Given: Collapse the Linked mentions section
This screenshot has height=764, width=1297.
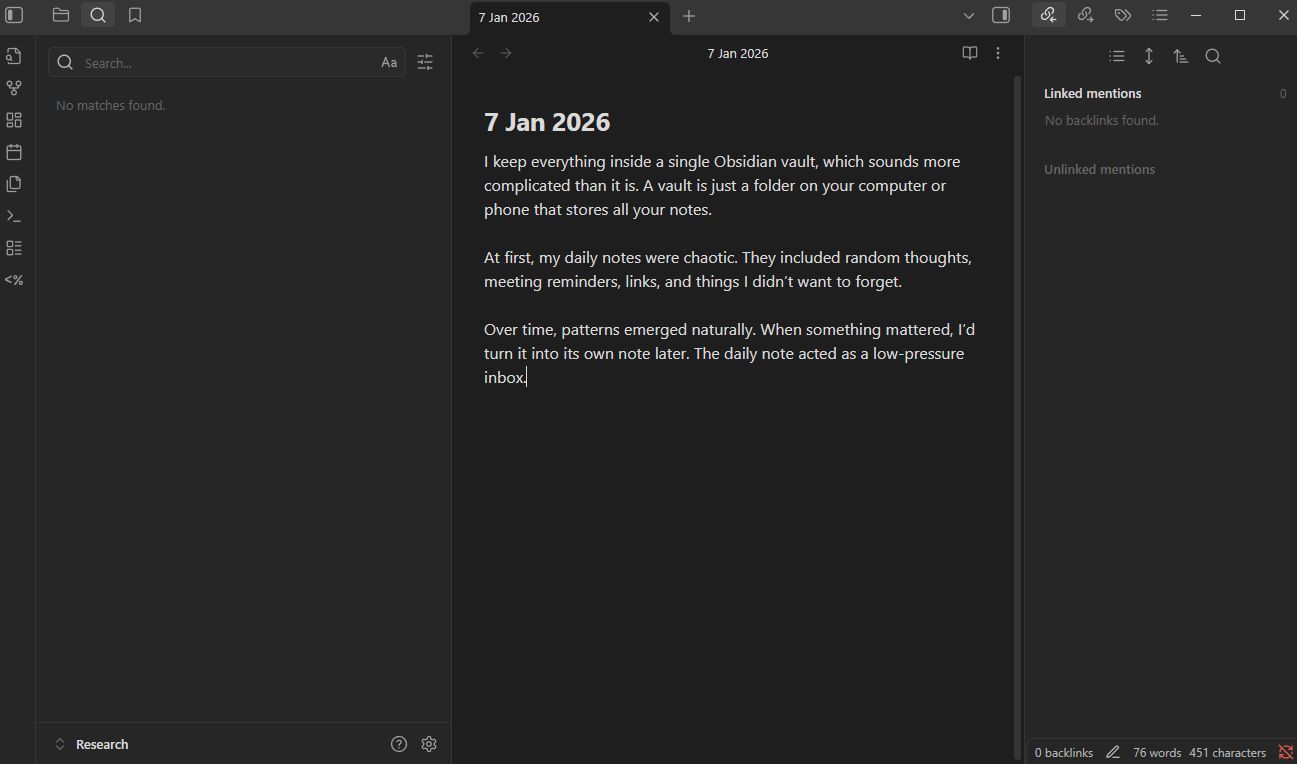Looking at the screenshot, I should coord(1092,93).
